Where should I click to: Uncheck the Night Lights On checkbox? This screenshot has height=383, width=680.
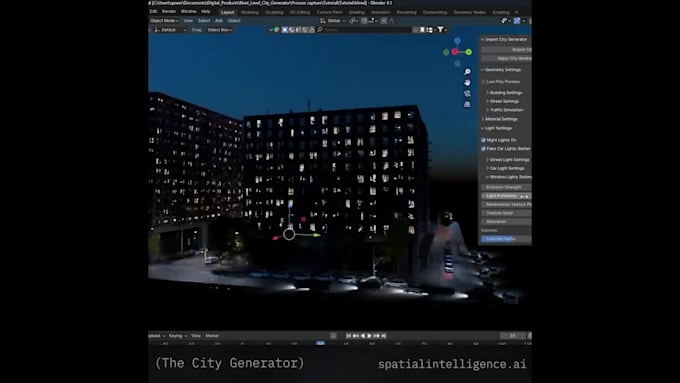484,140
